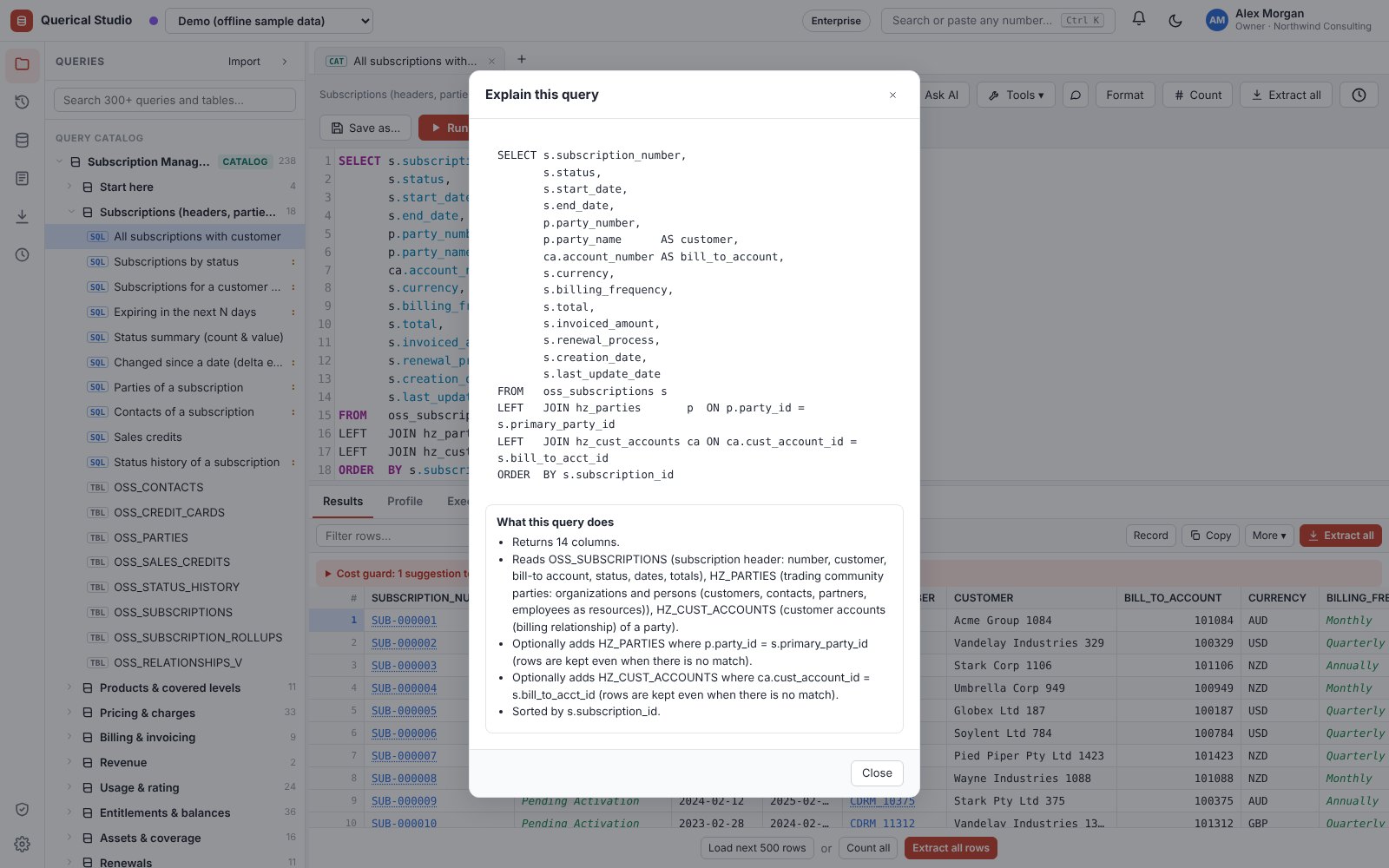Add a new query tab
This screenshot has height=868, width=1389.
click(522, 59)
